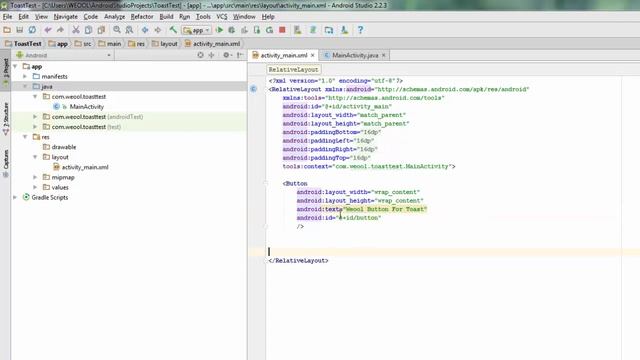
Task: Click the Help question mark icon
Action: coord(360,30)
